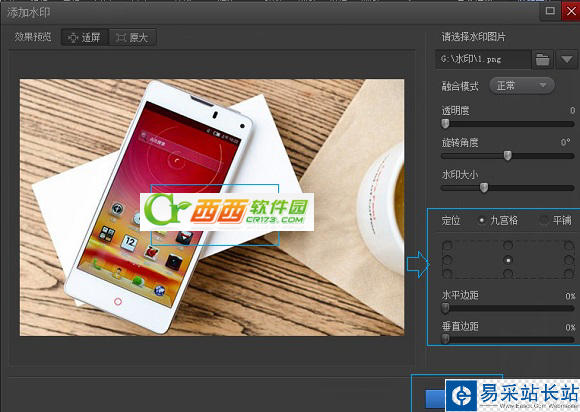Choose bottom-center position in the nine-grid
The height and width of the screenshot is (412, 580).
(508, 274)
